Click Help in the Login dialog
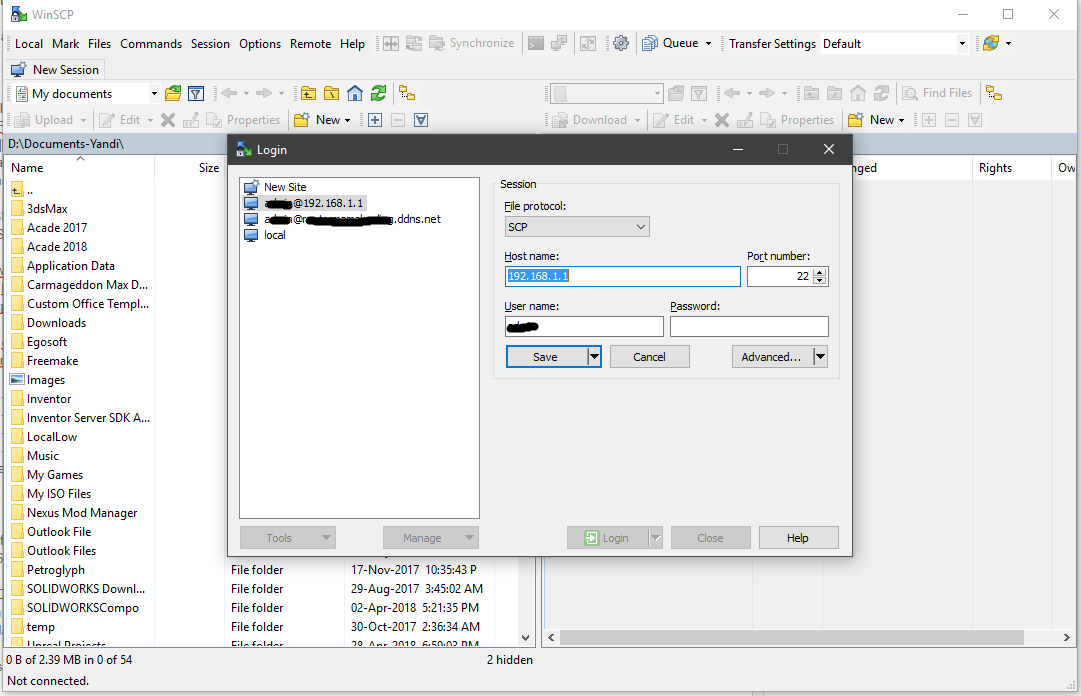1081x696 pixels. pos(798,537)
